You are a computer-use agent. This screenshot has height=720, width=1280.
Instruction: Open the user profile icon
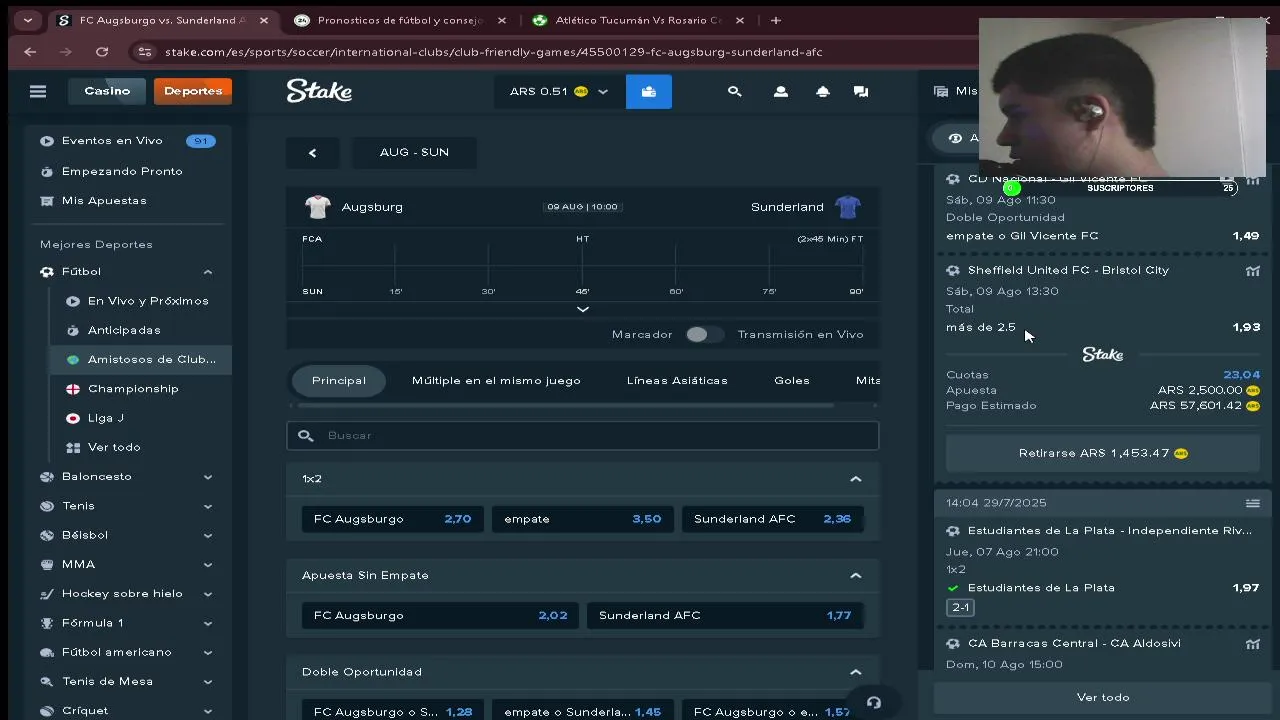click(x=781, y=91)
